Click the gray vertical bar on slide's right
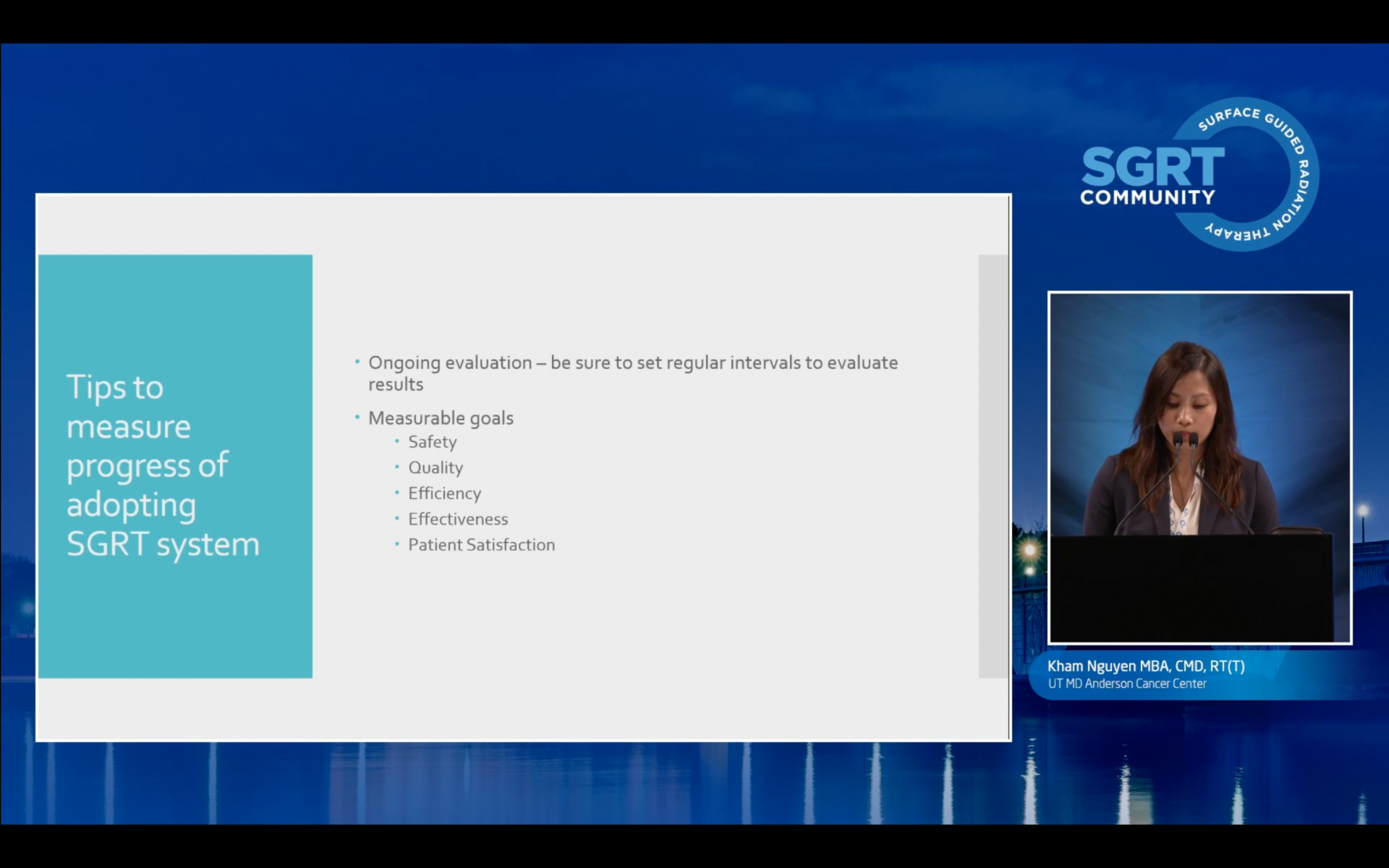Image resolution: width=1389 pixels, height=868 pixels. (993, 467)
